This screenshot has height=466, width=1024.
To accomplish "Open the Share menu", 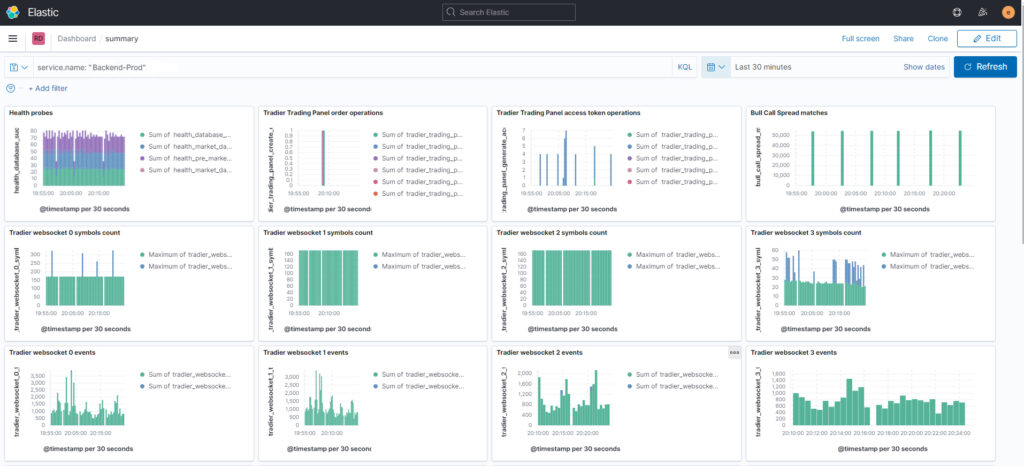I will (x=903, y=39).
